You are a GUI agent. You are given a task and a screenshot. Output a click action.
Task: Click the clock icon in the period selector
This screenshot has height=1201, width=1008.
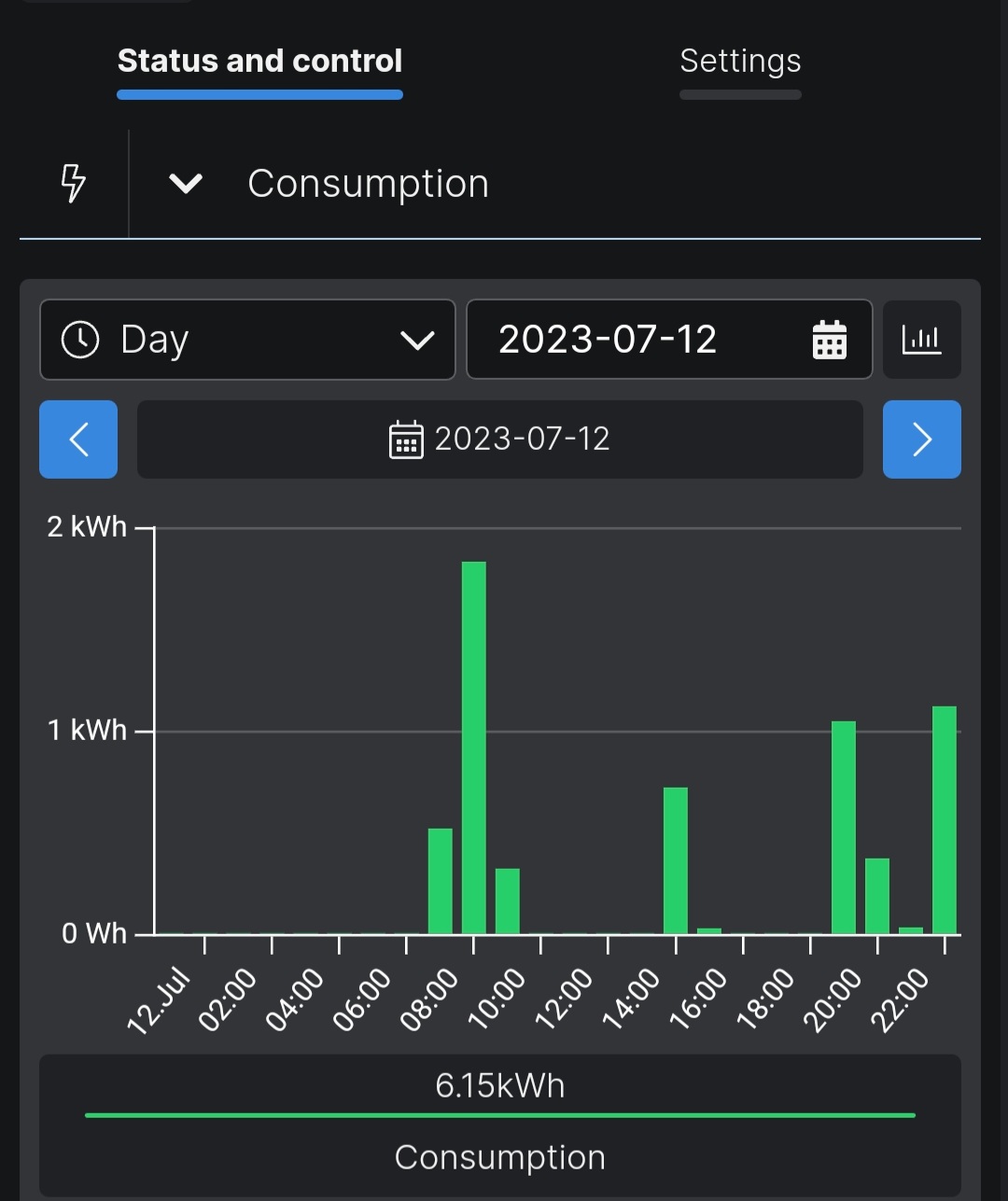80,340
